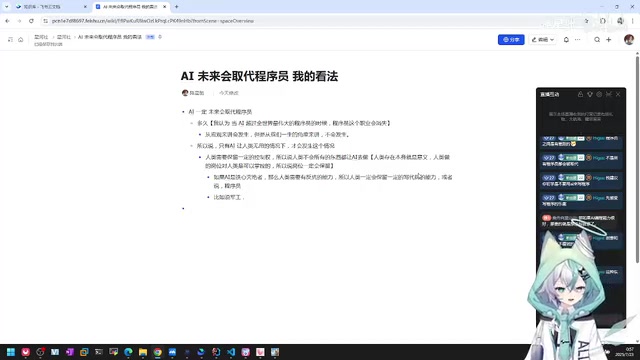The width and height of the screenshot is (640, 360).
Task: Open the browser extensions icon
Action: click(x=603, y=21)
